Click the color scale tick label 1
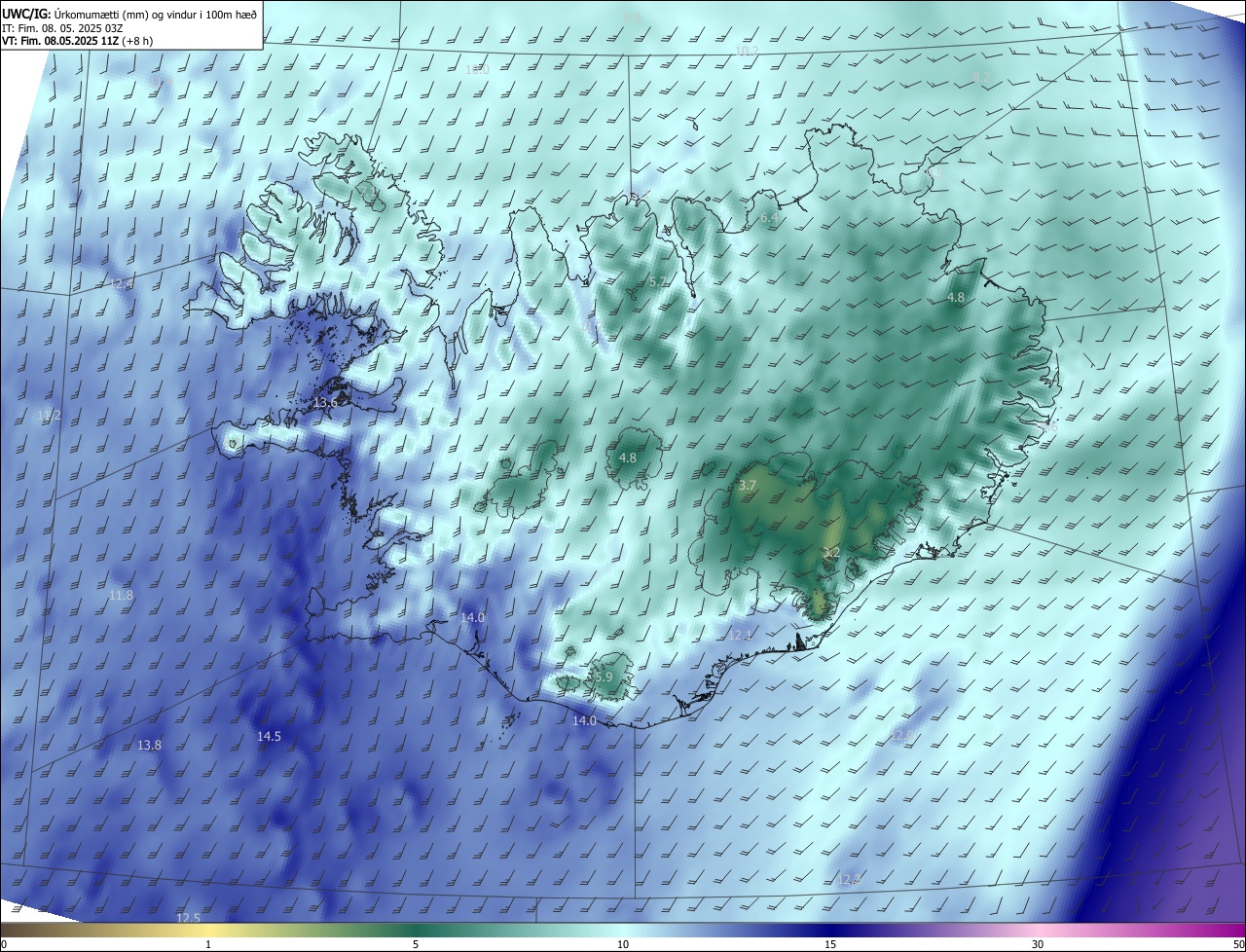The width and height of the screenshot is (1246, 952). click(208, 944)
